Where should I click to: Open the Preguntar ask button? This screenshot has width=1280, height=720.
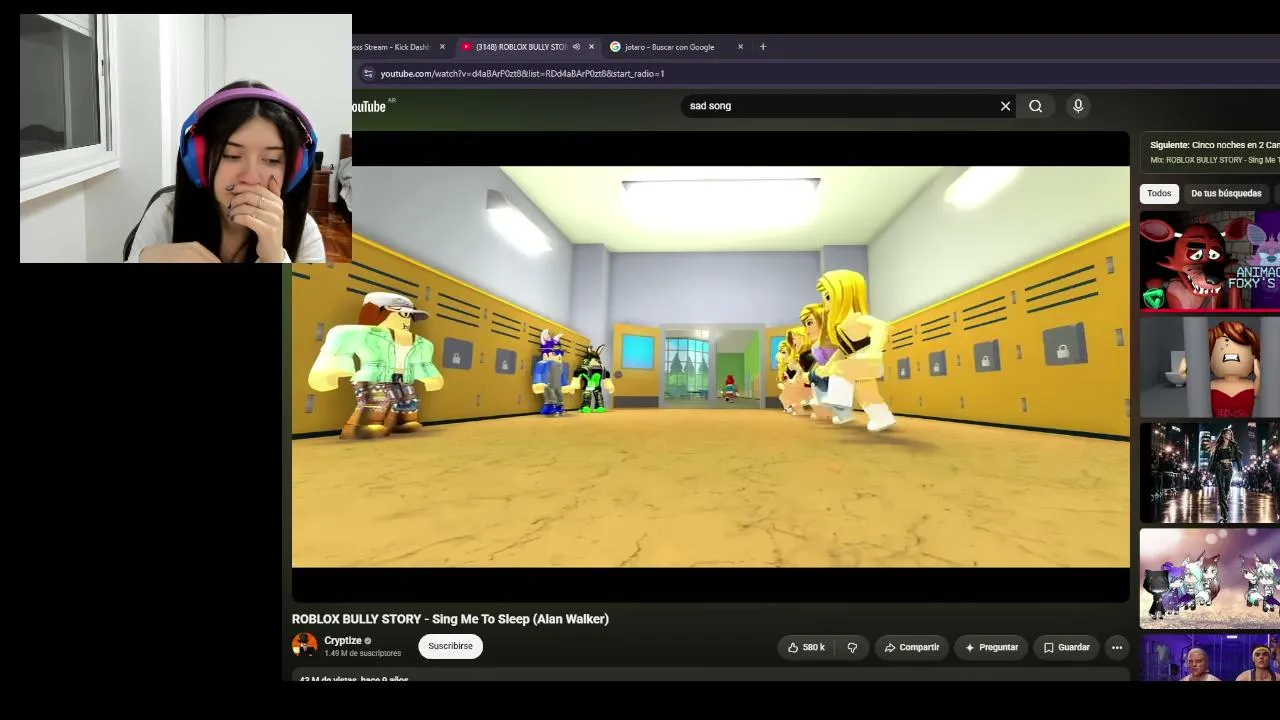991,647
